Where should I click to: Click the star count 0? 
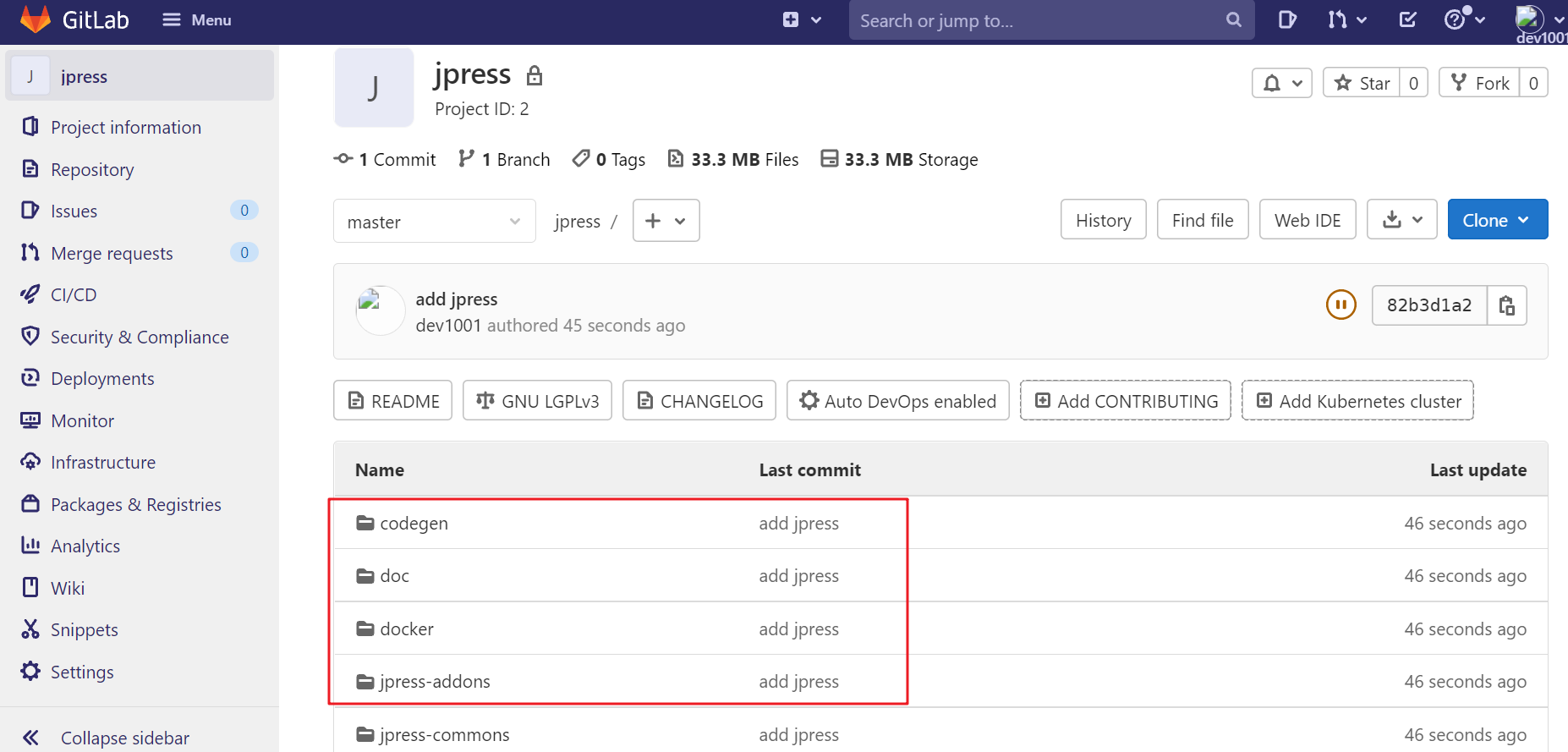(1413, 83)
